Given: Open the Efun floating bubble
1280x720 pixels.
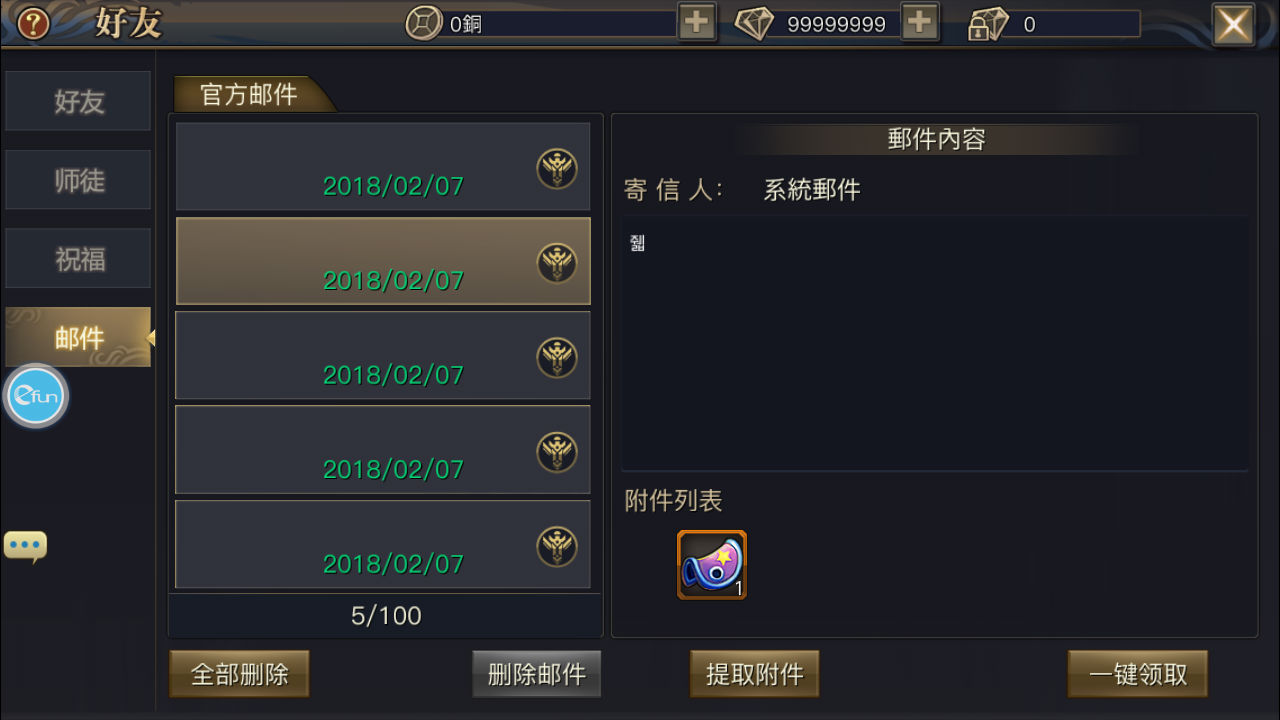Looking at the screenshot, I should (x=37, y=396).
